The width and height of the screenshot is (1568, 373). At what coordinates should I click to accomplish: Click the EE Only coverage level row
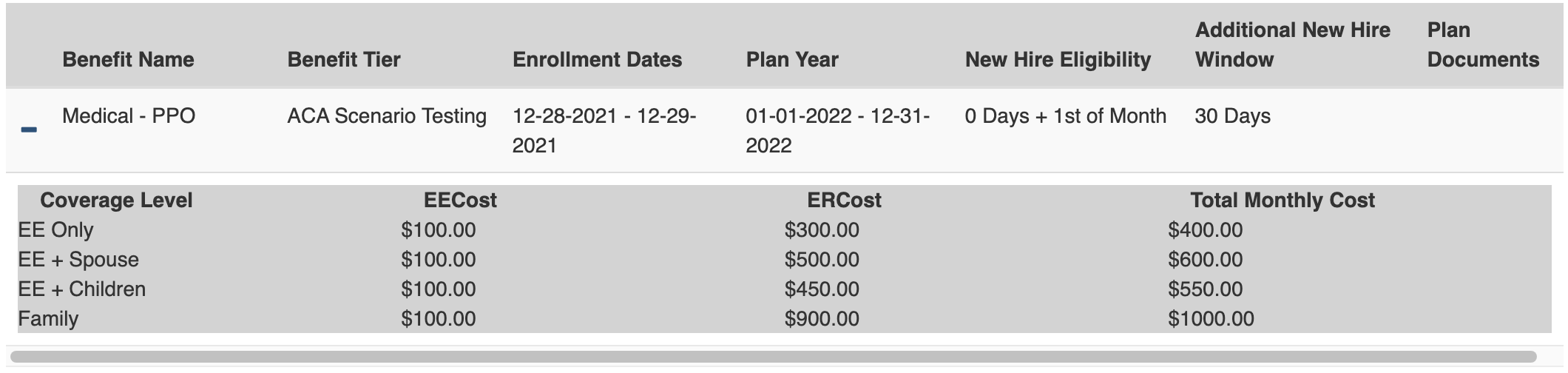click(55, 230)
